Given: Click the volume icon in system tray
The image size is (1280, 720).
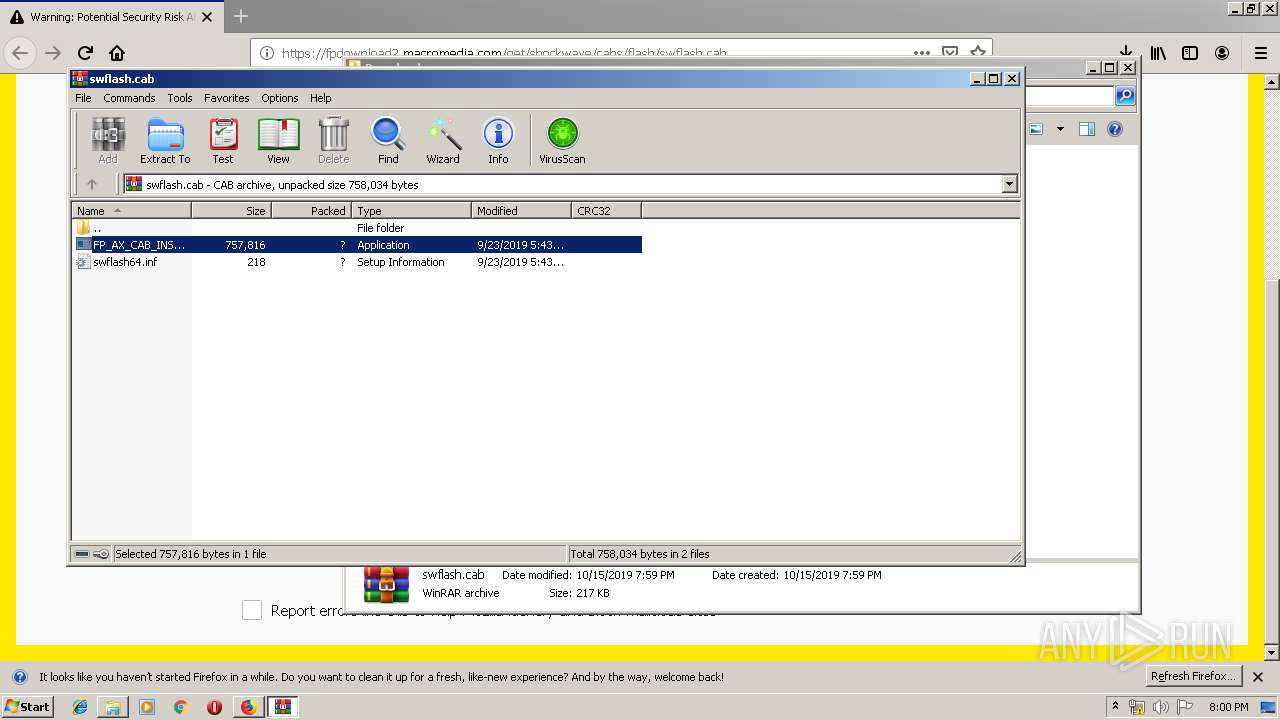Looking at the screenshot, I should pos(1160,707).
